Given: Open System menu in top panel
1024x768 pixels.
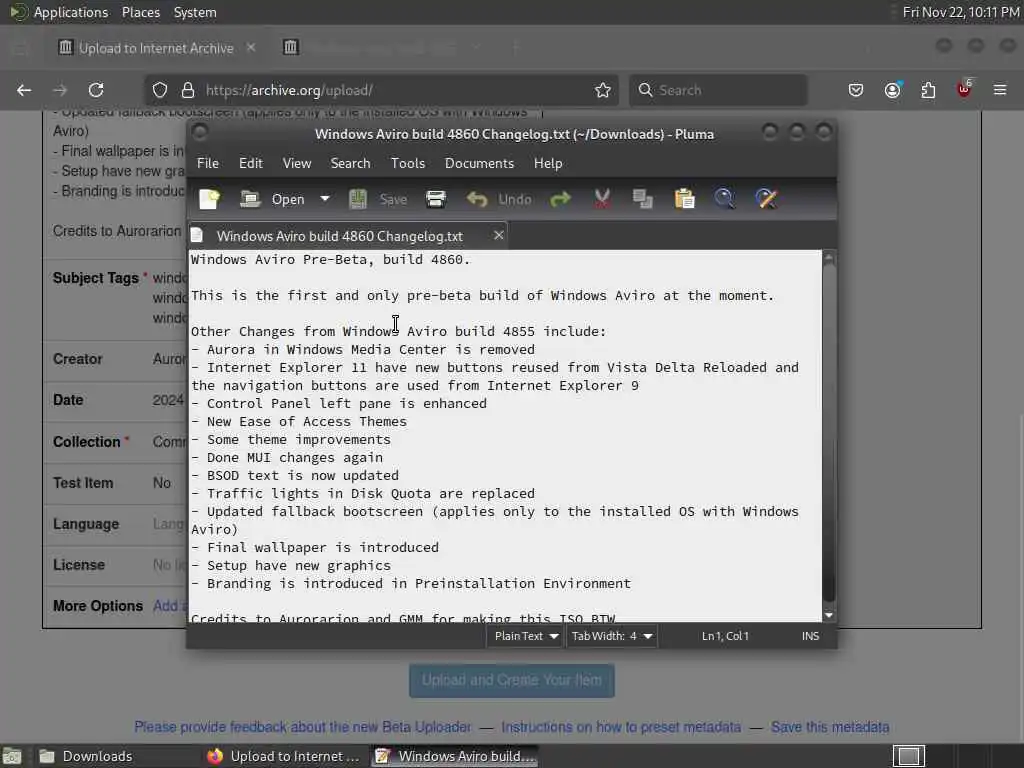Looking at the screenshot, I should point(195,12).
